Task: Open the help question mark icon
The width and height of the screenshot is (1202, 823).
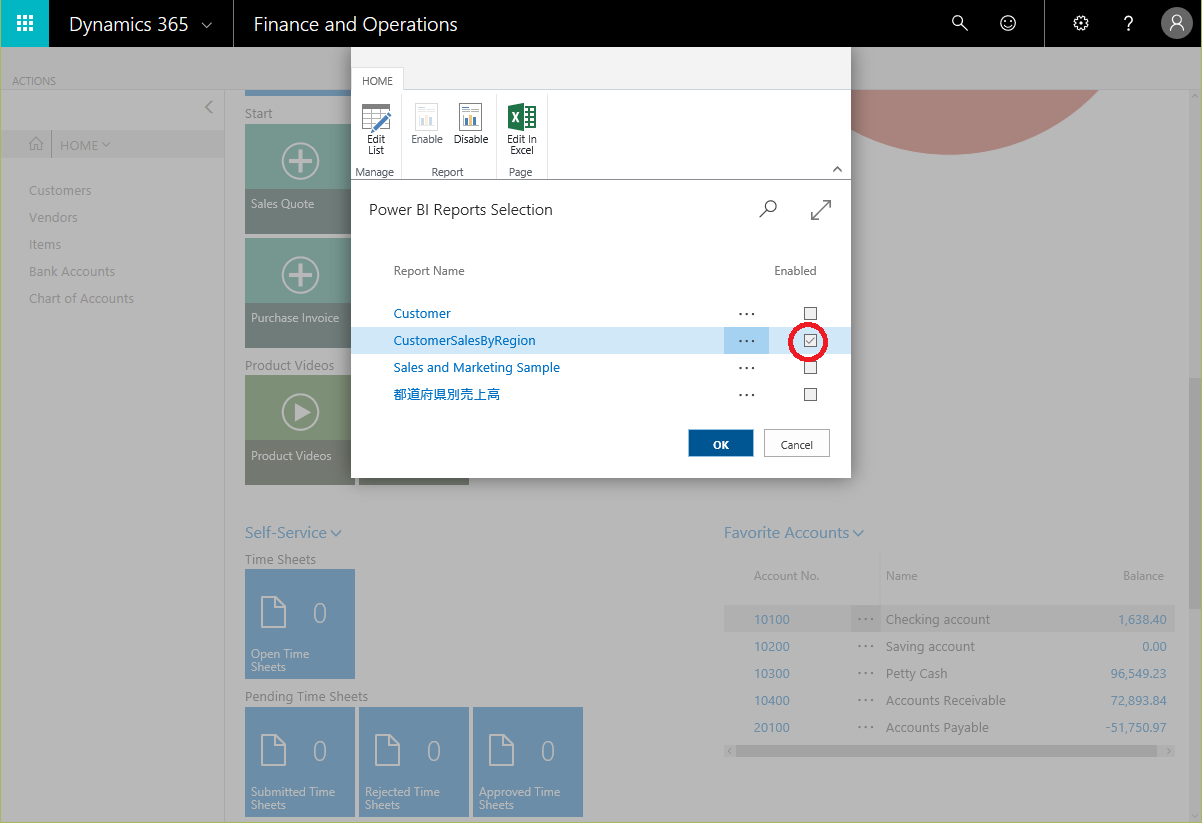Action: 1128,23
